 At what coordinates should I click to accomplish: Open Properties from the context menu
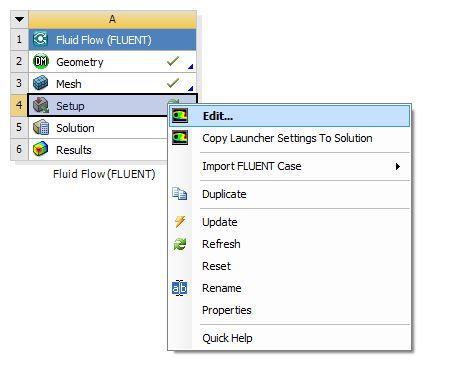pos(227,310)
